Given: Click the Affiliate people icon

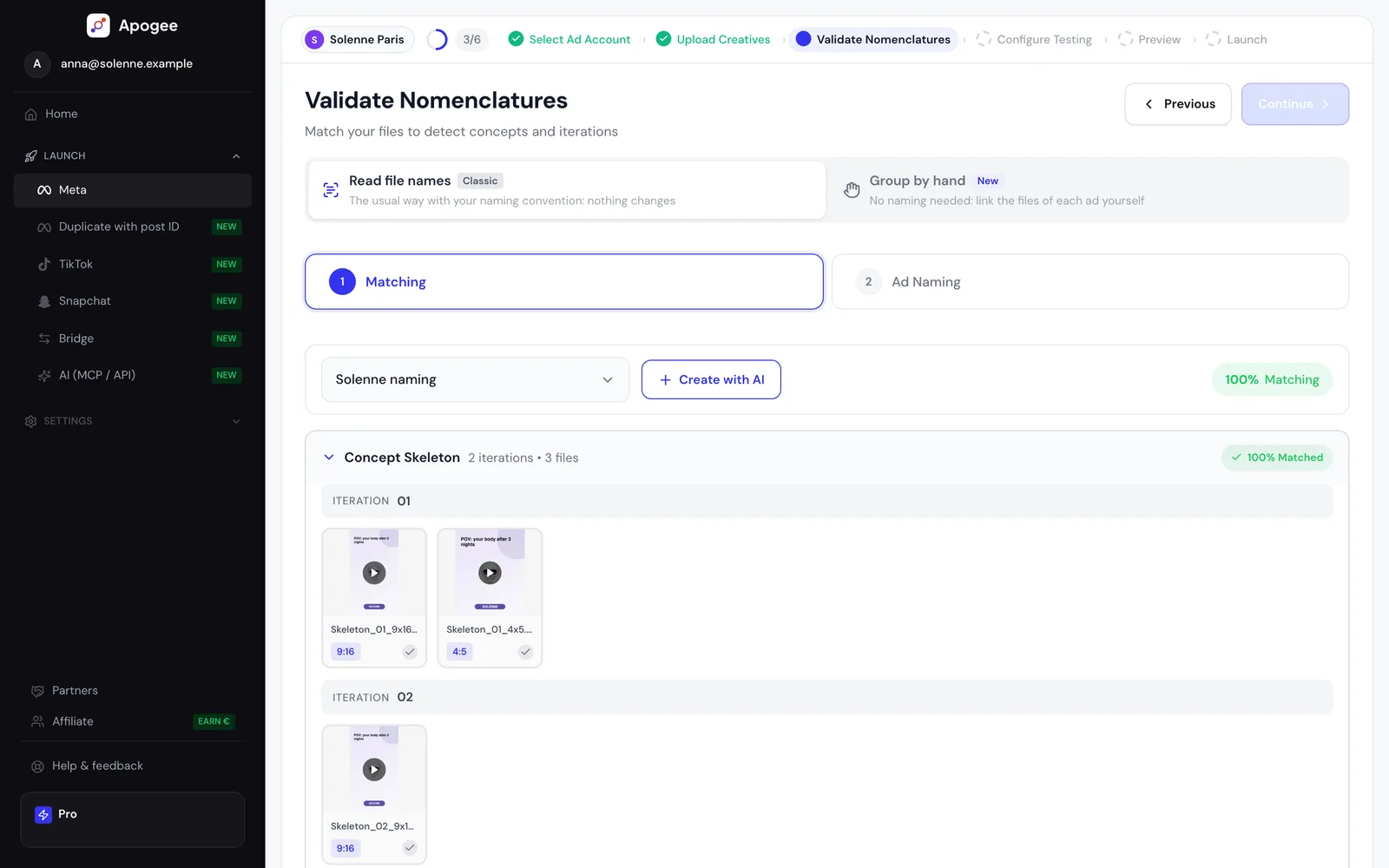Looking at the screenshot, I should [37, 721].
